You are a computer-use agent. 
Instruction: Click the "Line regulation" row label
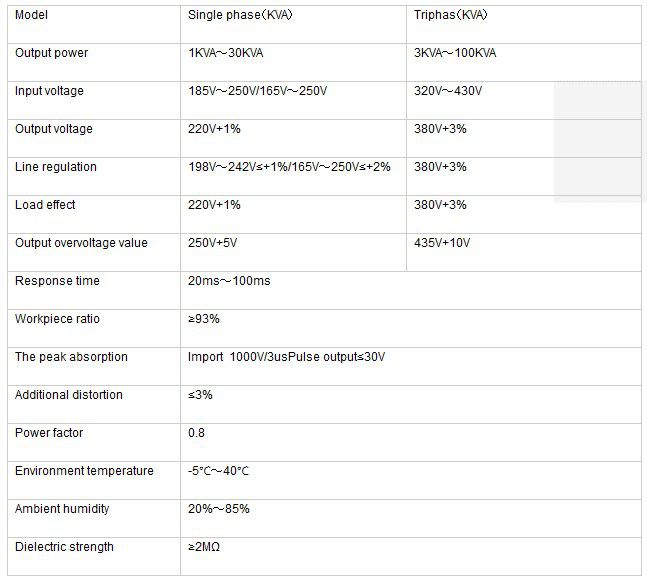pos(56,167)
